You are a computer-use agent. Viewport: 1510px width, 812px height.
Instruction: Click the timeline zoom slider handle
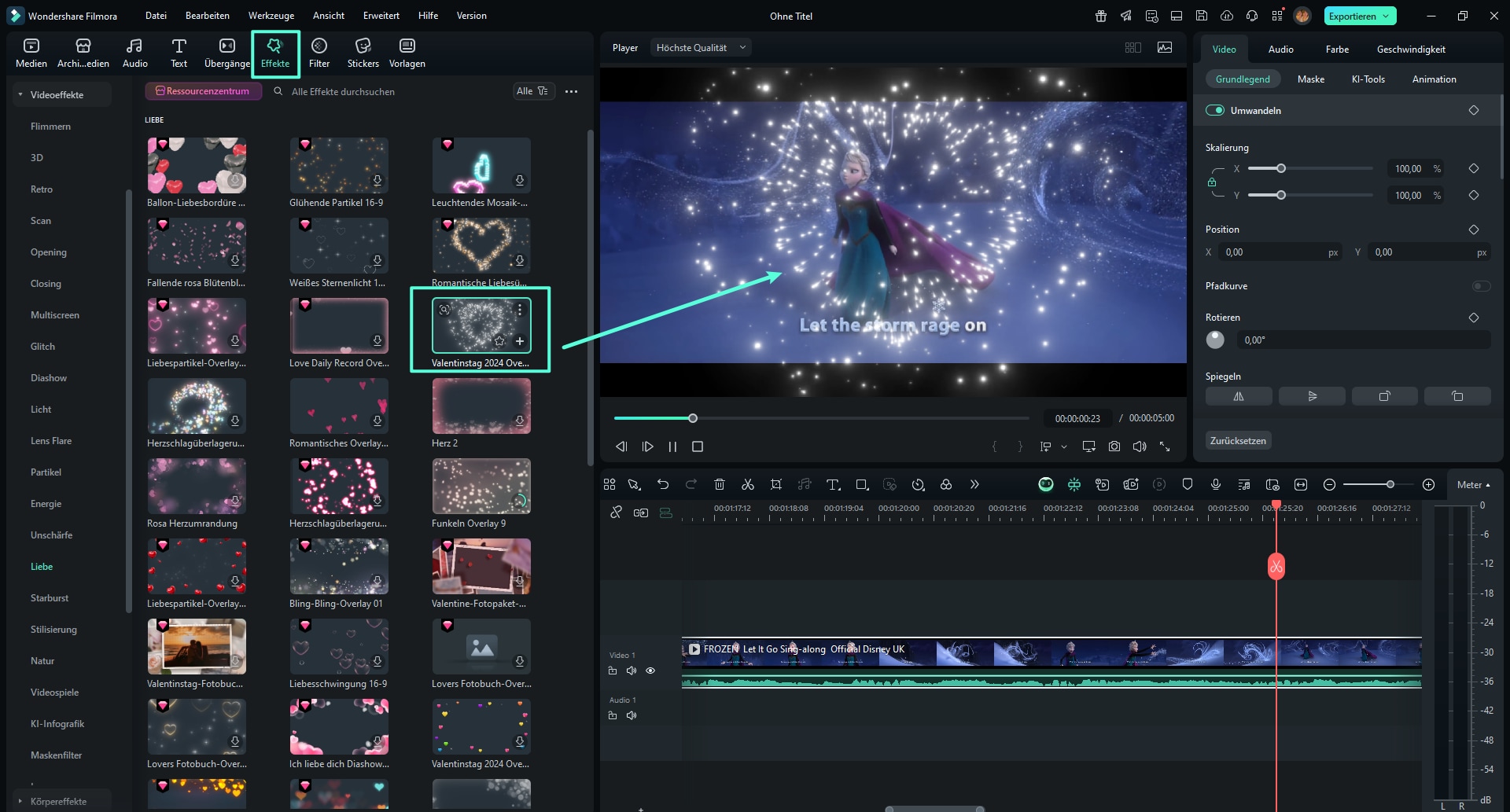[x=1390, y=484]
